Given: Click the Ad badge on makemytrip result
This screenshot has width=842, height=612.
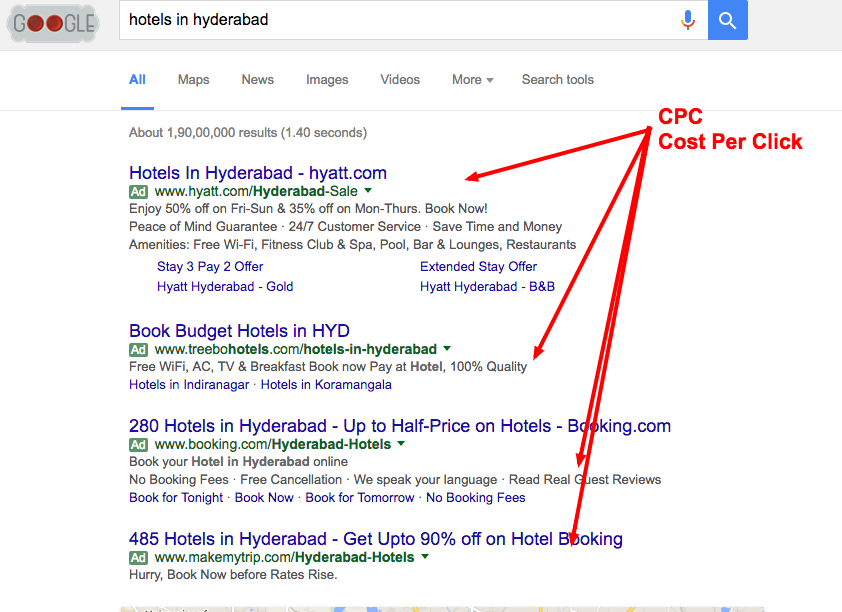Looking at the screenshot, I should pyautogui.click(x=138, y=557).
